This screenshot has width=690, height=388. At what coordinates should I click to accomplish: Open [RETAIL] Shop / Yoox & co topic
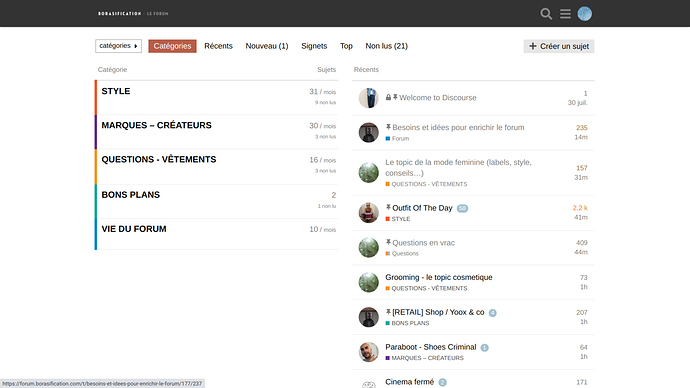[x=438, y=312]
